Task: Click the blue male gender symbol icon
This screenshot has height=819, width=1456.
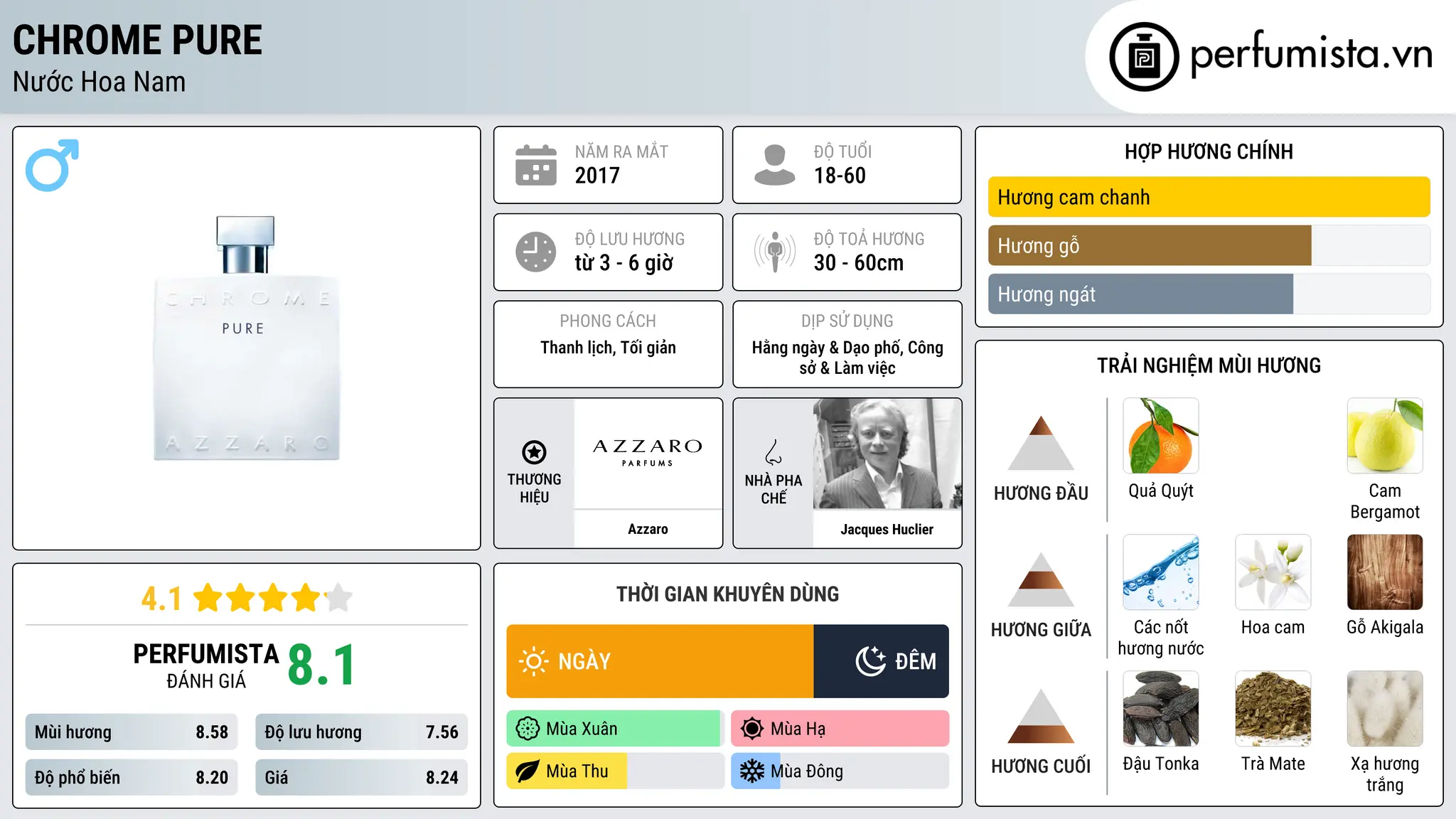Action: coord(52,165)
